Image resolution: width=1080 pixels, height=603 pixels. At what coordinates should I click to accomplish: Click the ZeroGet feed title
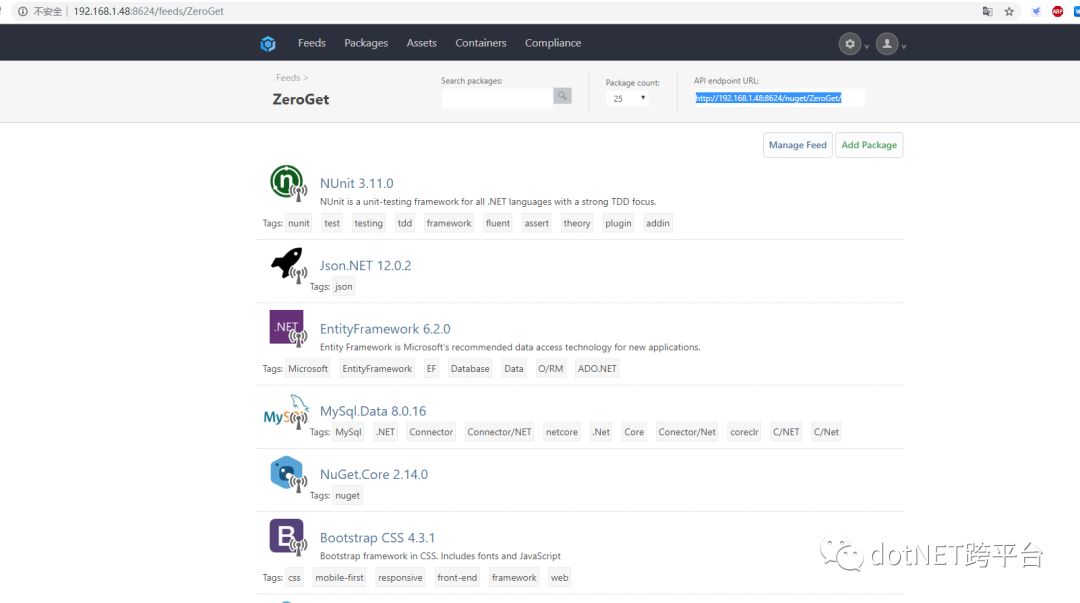[x=301, y=99]
